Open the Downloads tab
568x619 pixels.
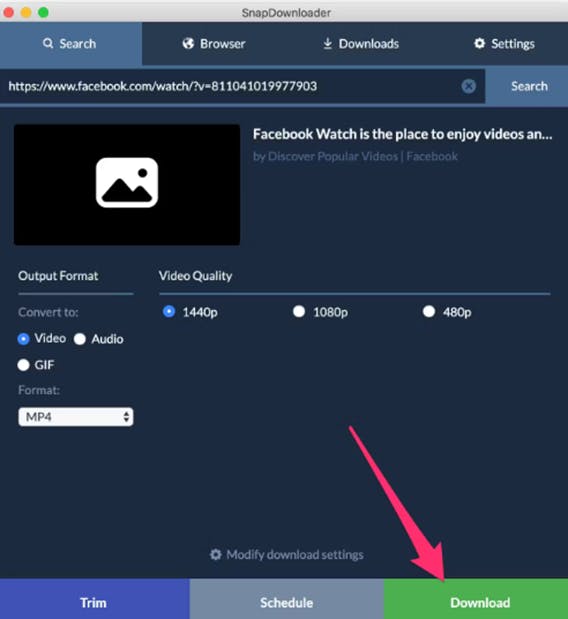tap(361, 44)
